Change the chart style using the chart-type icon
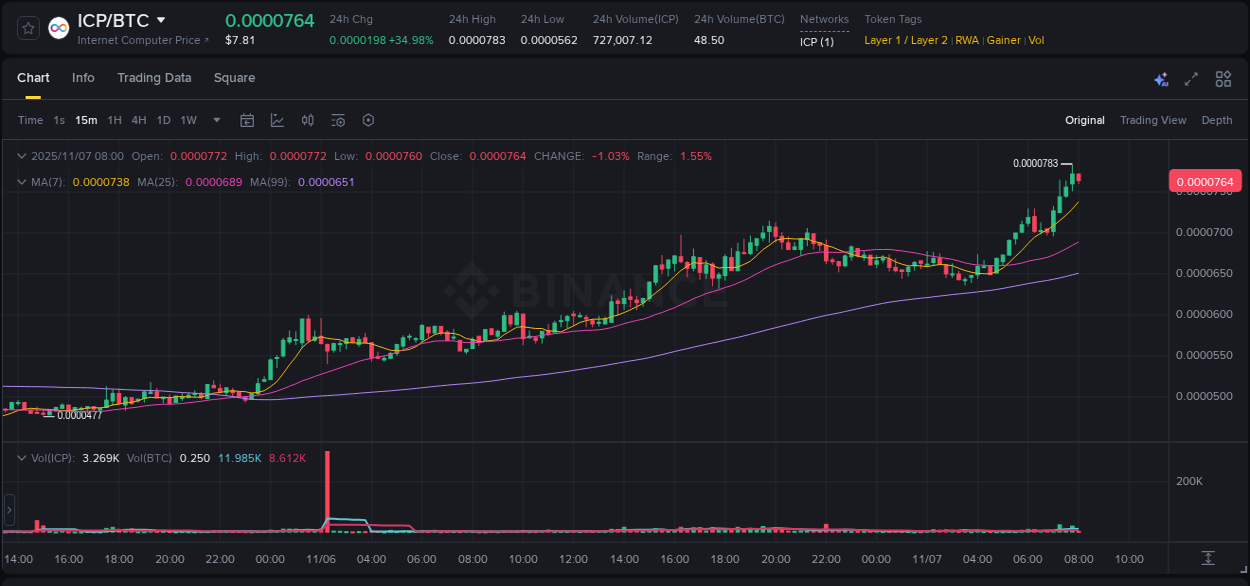 278,120
